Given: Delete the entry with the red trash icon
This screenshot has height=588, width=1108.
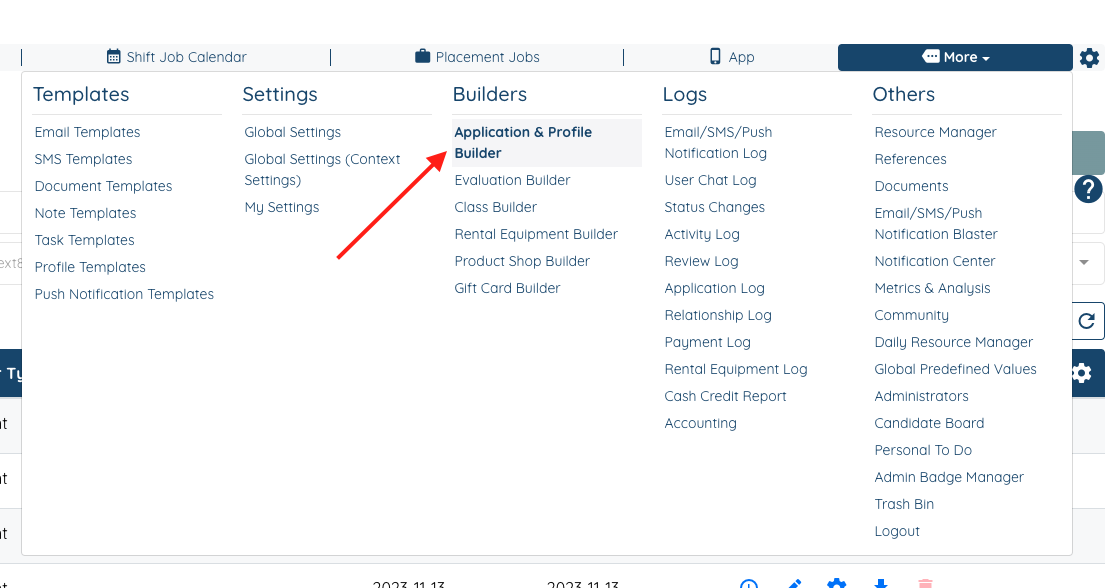Looking at the screenshot, I should (924, 582).
